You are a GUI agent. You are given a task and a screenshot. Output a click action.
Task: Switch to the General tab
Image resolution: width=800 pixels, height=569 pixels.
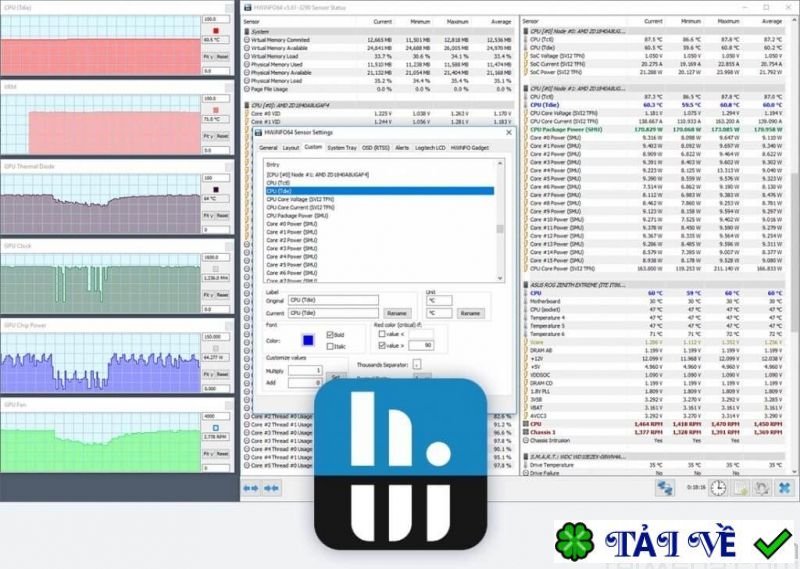tap(268, 147)
